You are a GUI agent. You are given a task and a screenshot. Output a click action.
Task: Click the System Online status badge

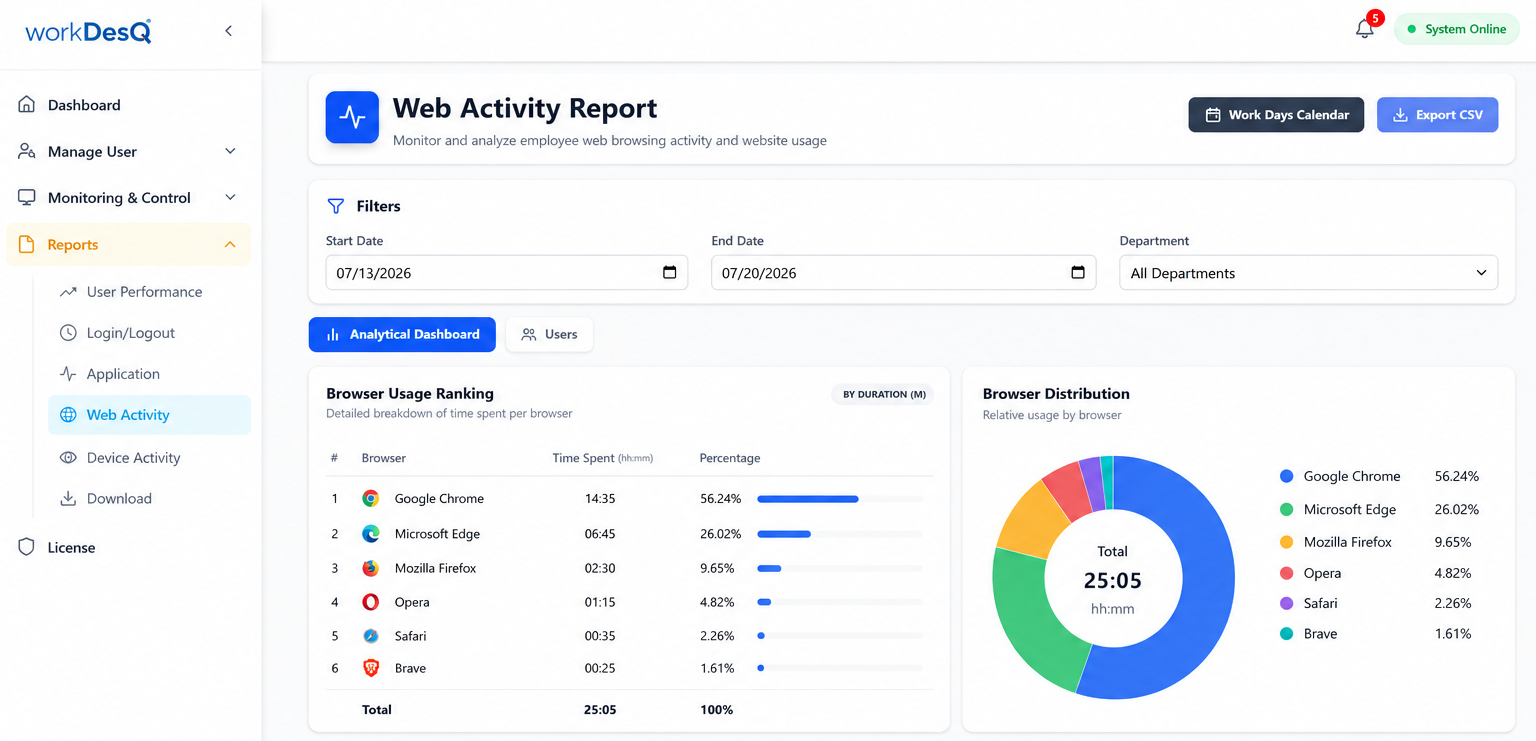point(1457,29)
